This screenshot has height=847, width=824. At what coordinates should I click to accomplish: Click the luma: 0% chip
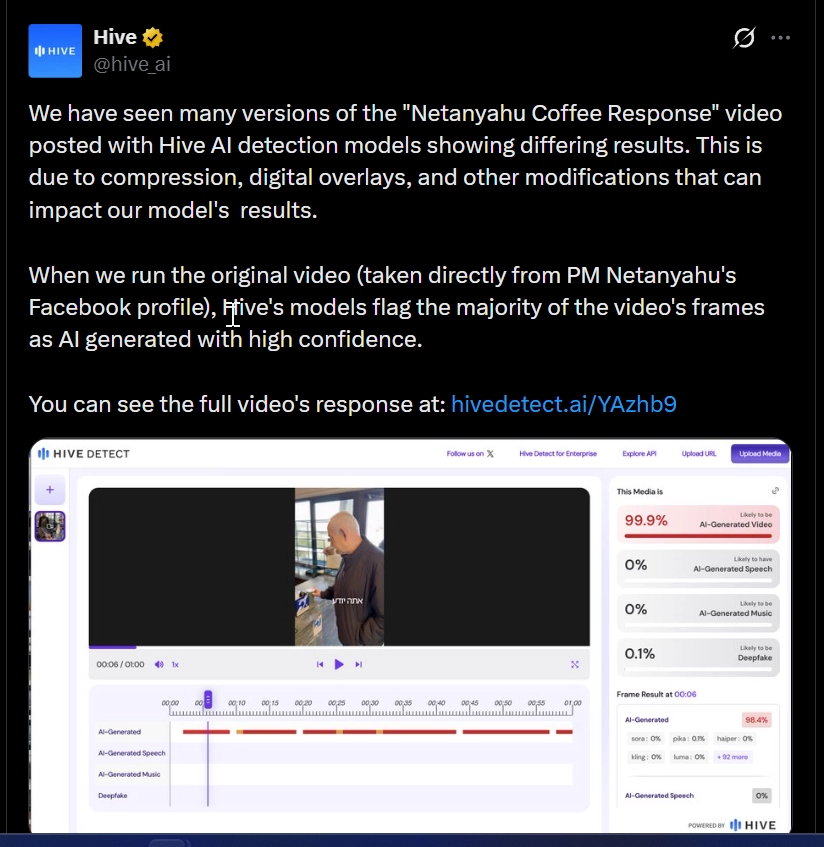[689, 757]
